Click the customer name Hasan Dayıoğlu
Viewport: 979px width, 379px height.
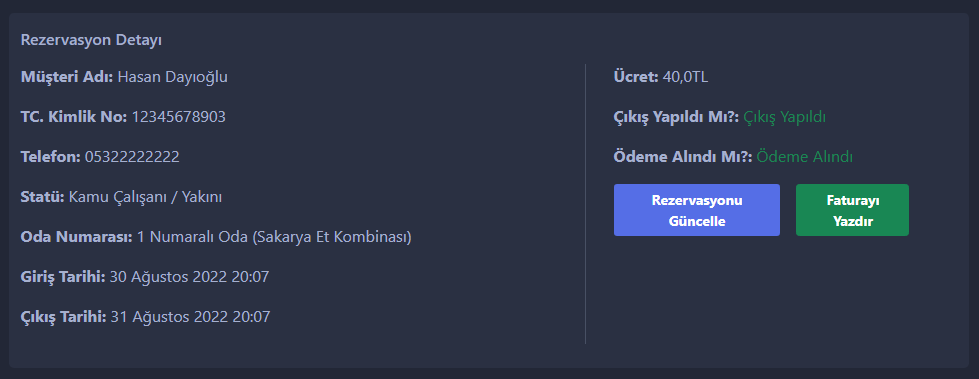click(173, 77)
